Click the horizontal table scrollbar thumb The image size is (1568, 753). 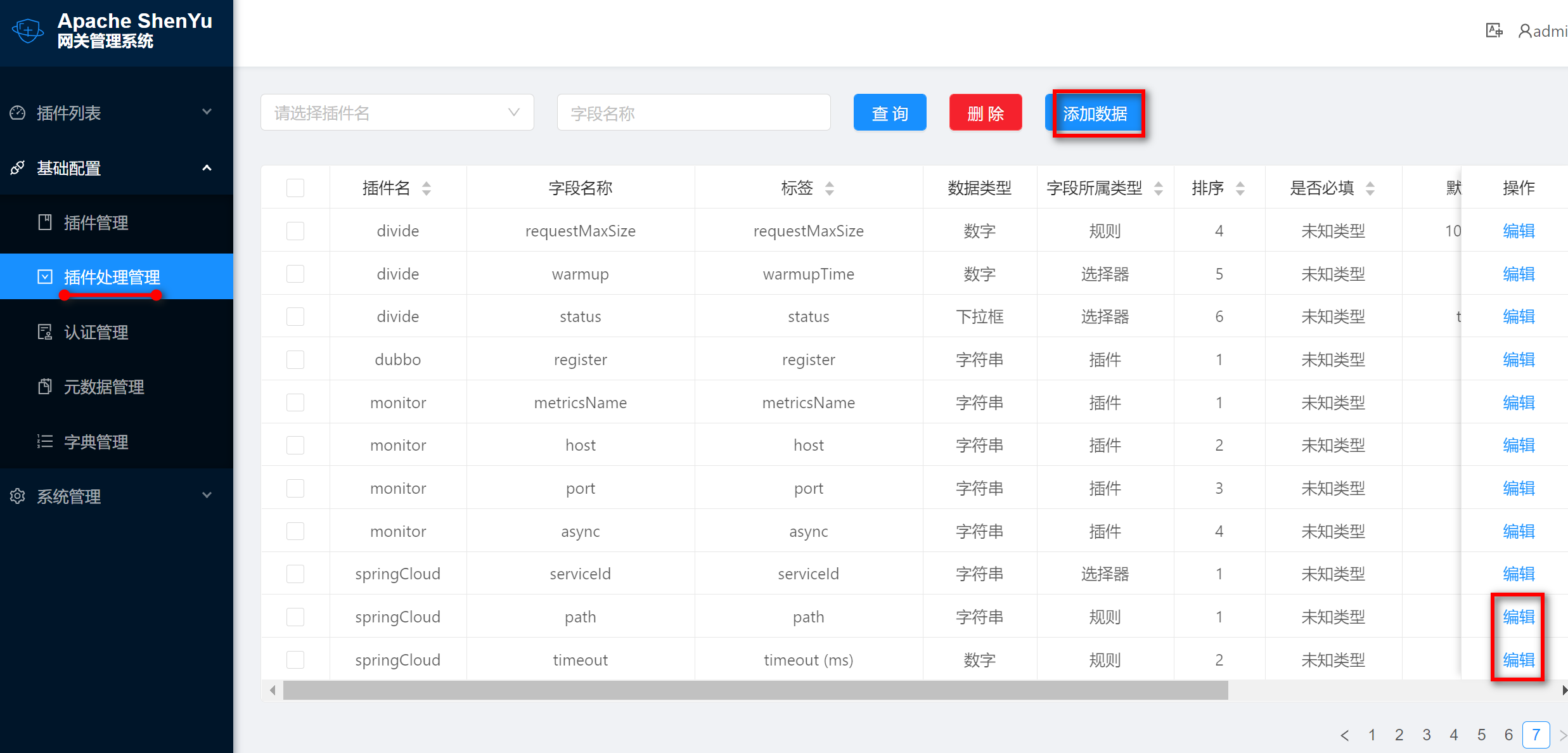tap(754, 690)
